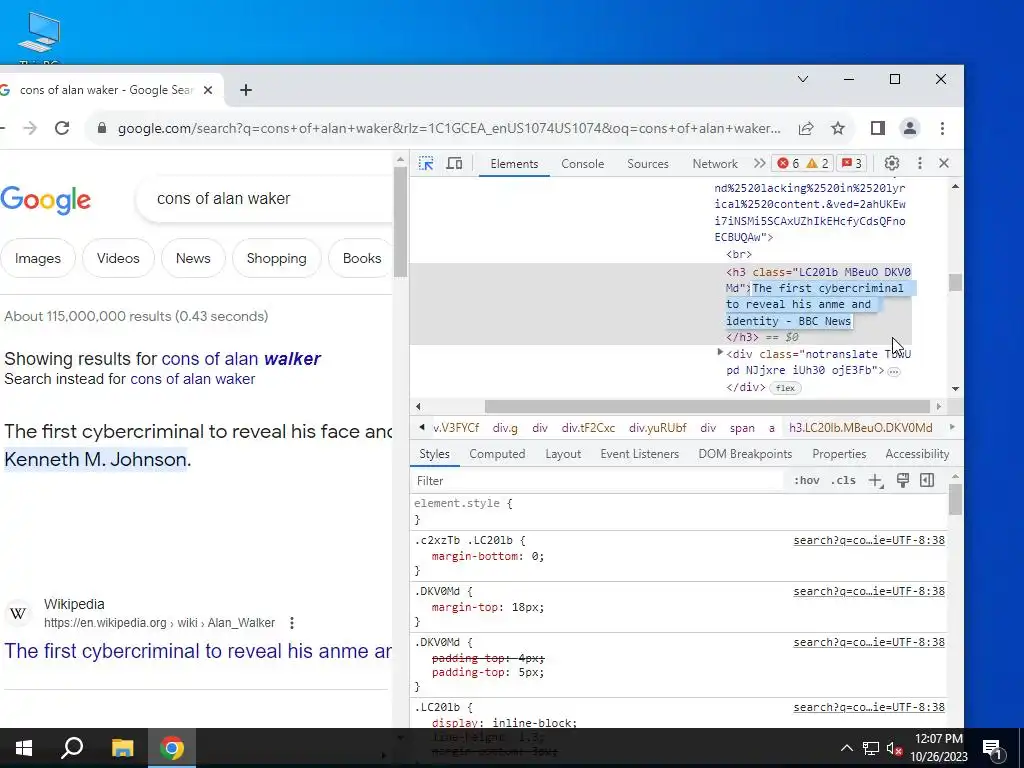Open the rendering emulations brush icon
This screenshot has height=768, width=1024.
tap(903, 481)
